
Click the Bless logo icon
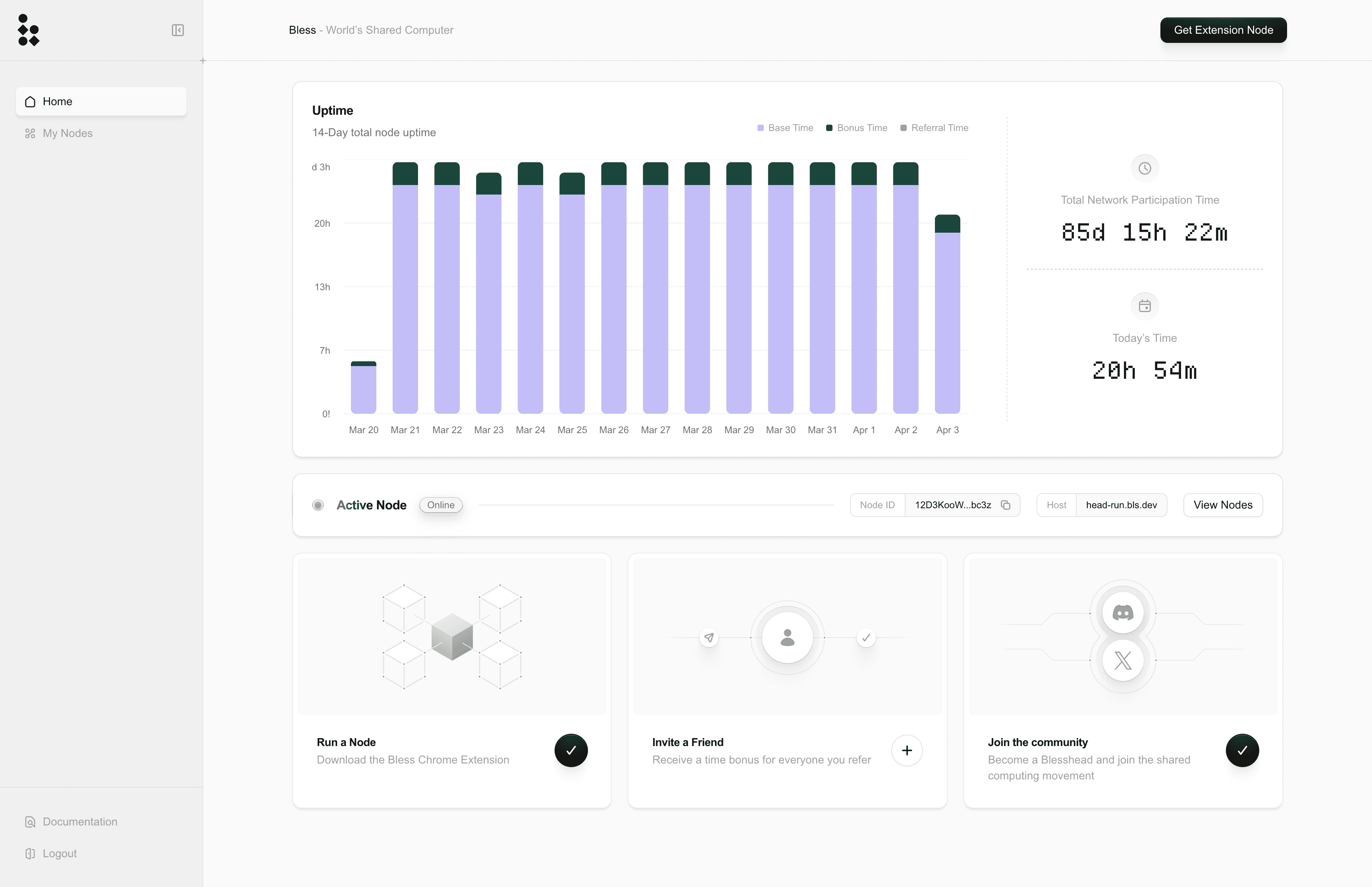coord(28,30)
